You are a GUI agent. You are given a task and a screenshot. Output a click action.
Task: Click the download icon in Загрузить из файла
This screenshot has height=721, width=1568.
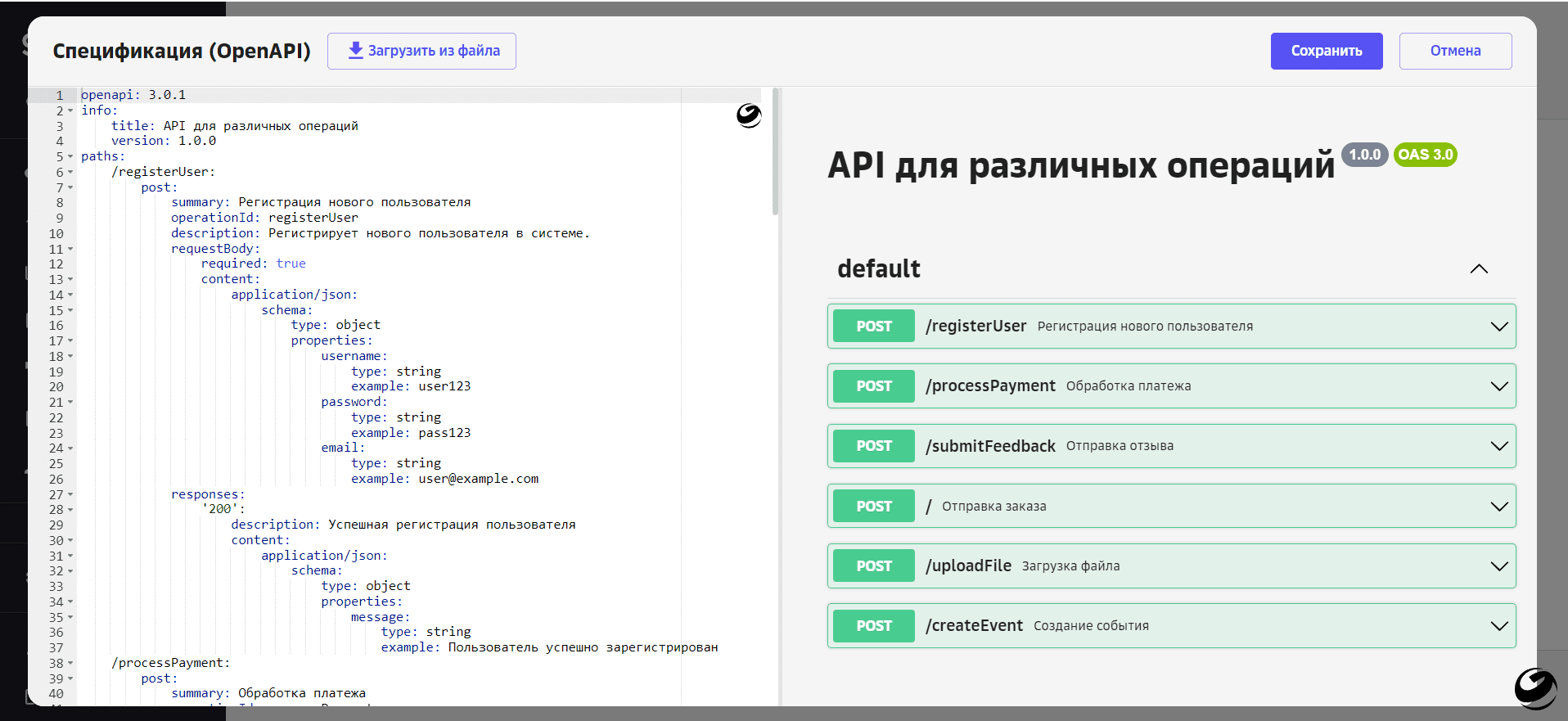tap(355, 51)
